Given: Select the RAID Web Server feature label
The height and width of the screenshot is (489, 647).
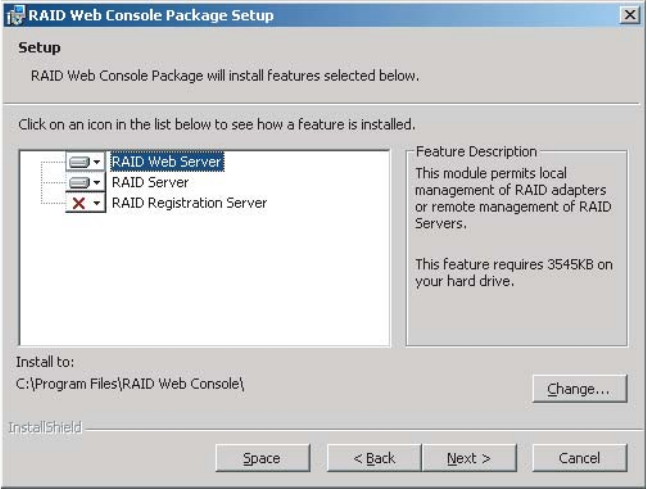Looking at the screenshot, I should point(166,162).
